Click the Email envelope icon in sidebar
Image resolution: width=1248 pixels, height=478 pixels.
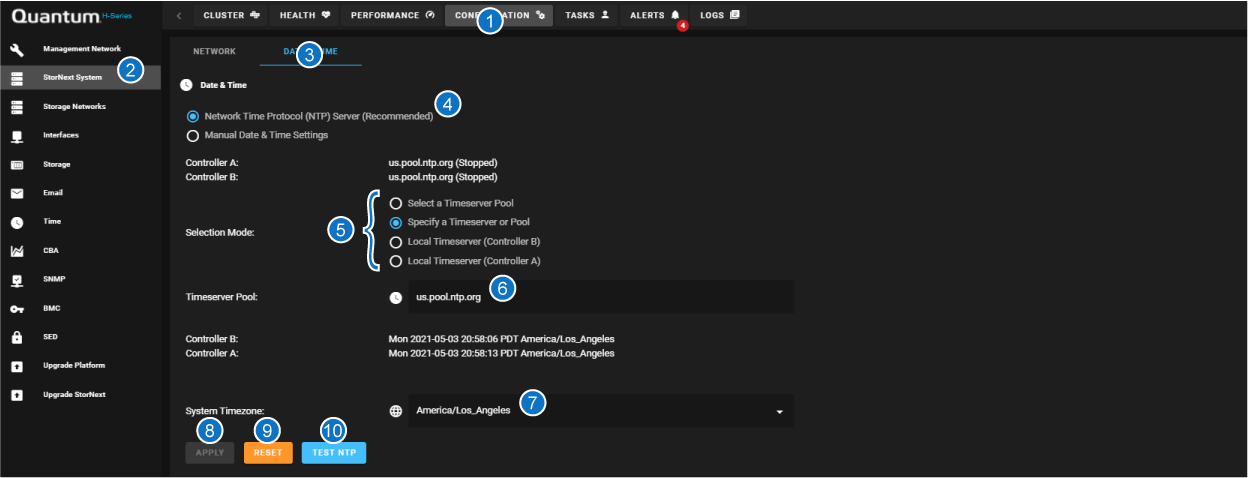[x=17, y=193]
